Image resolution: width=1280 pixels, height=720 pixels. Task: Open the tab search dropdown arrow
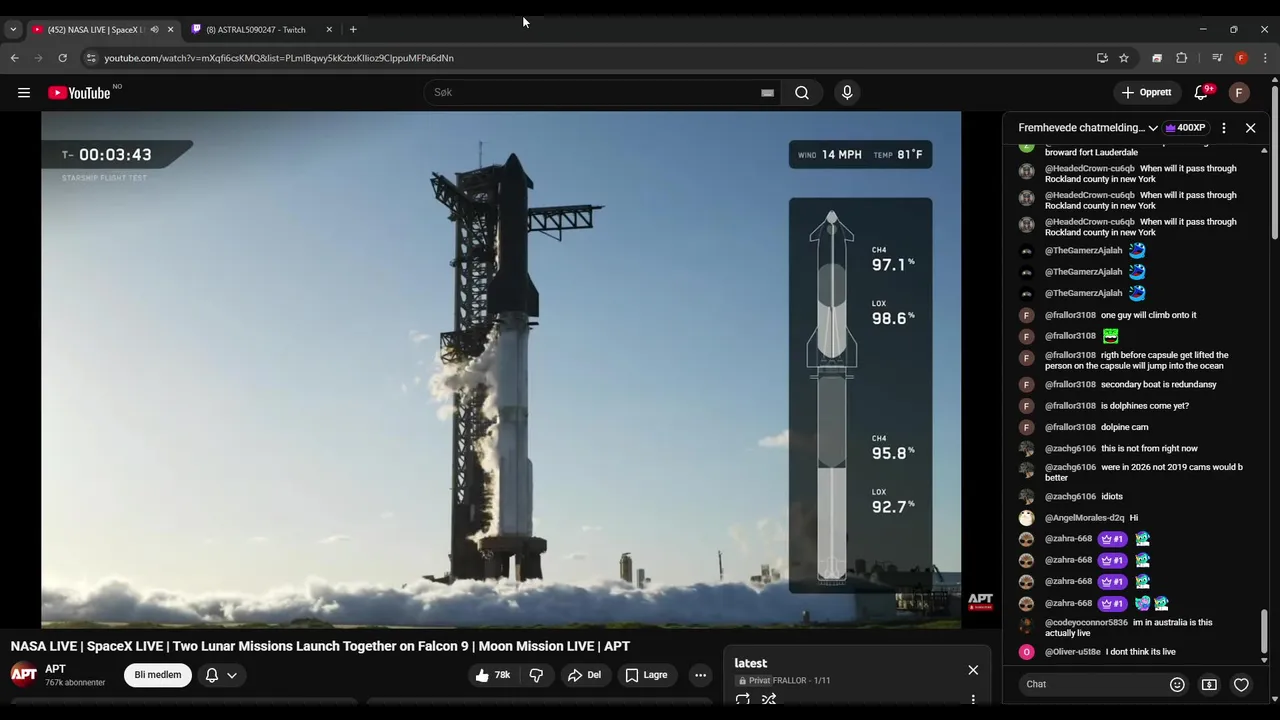click(13, 30)
